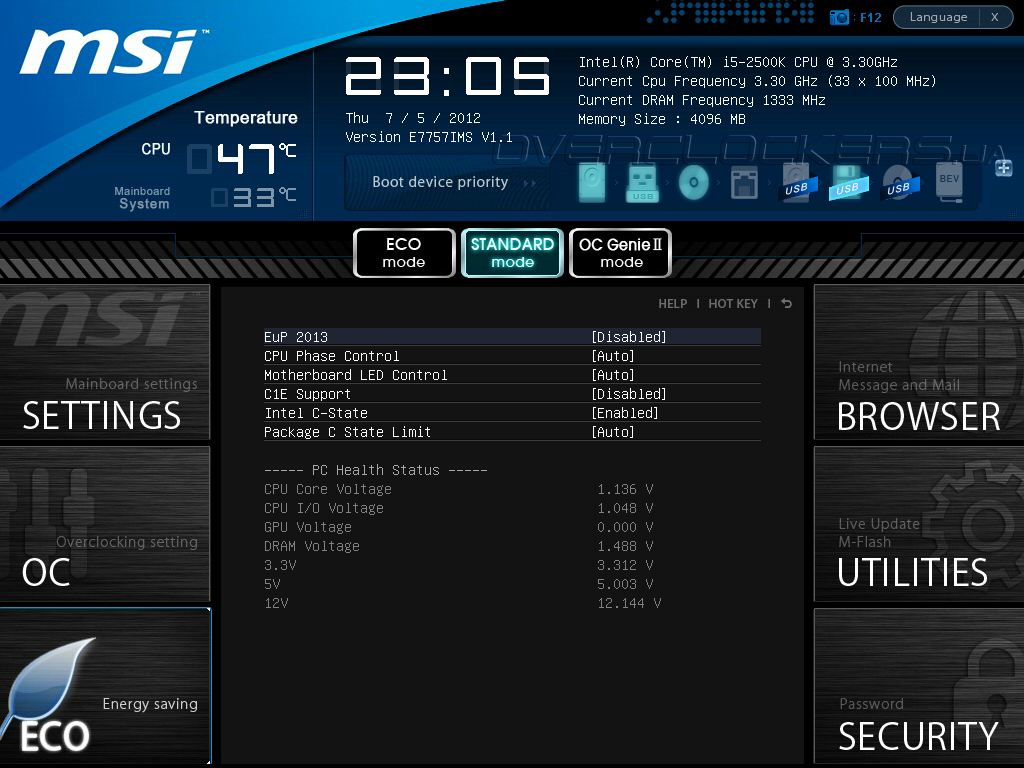Select the USB floppy boot device icon
Screen dimensions: 1024x768
tap(848, 182)
